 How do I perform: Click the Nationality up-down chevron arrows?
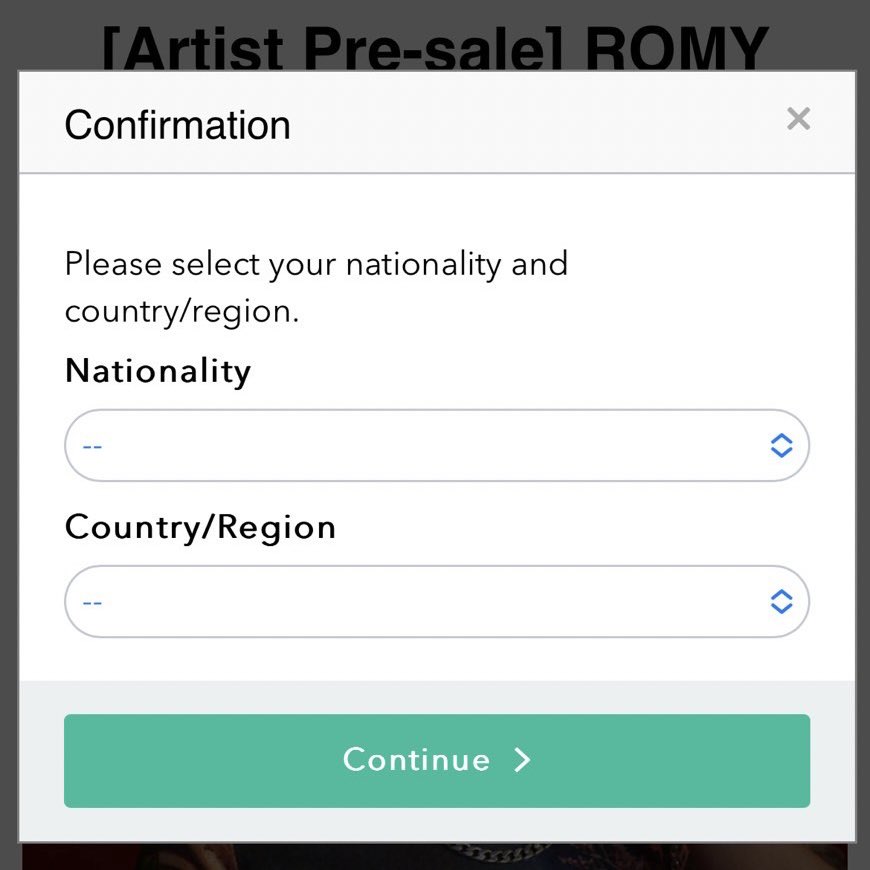click(x=781, y=445)
